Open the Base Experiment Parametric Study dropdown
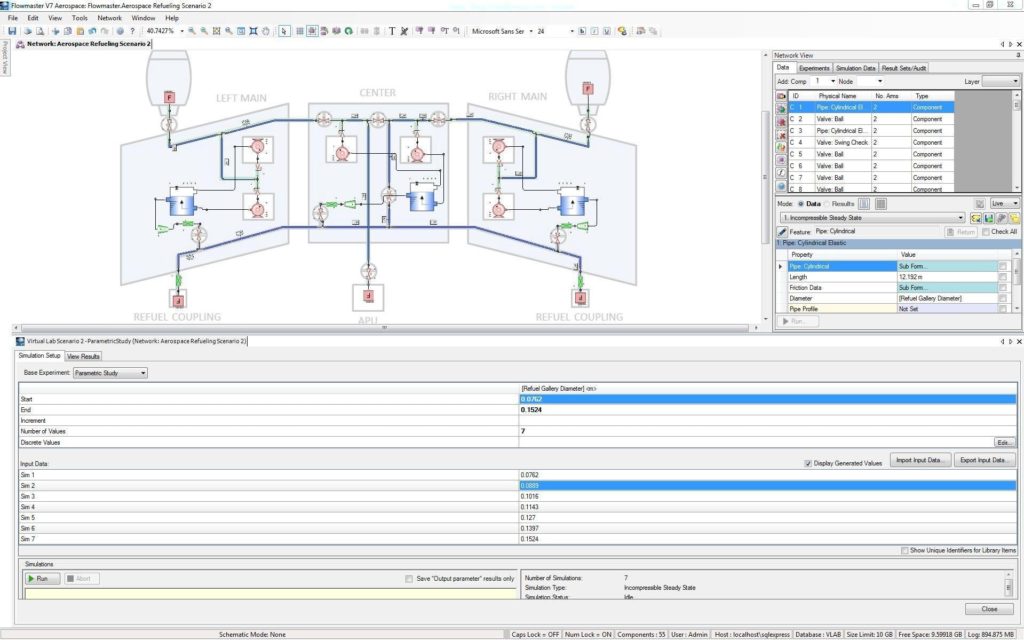Image resolution: width=1024 pixels, height=640 pixels. (110, 373)
